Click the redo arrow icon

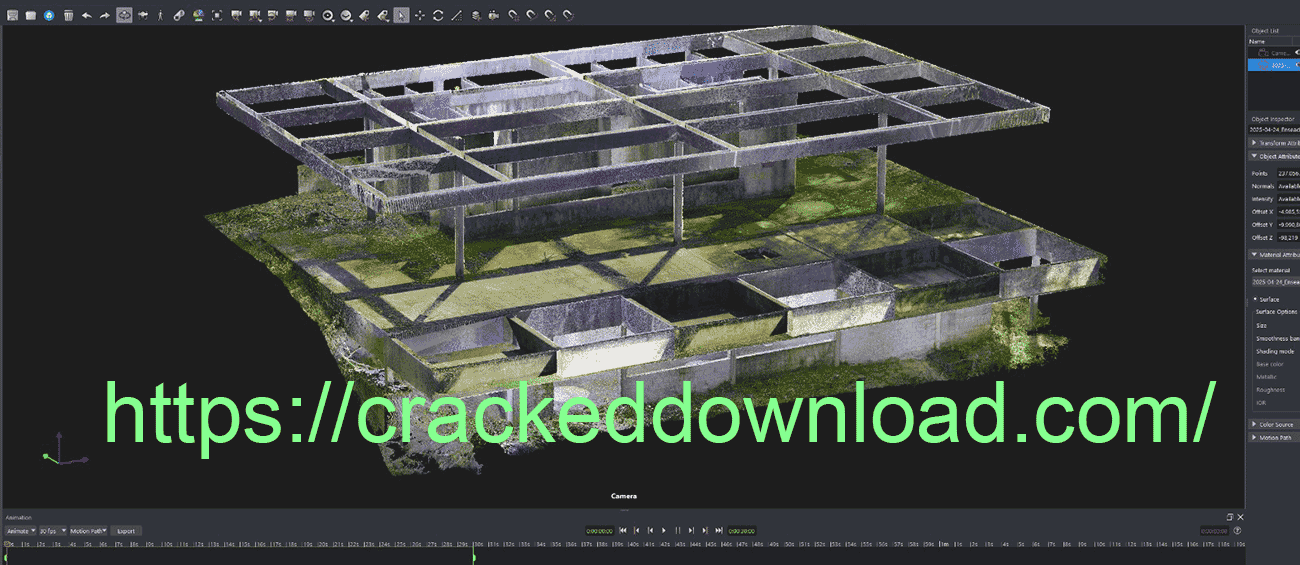pyautogui.click(x=104, y=15)
